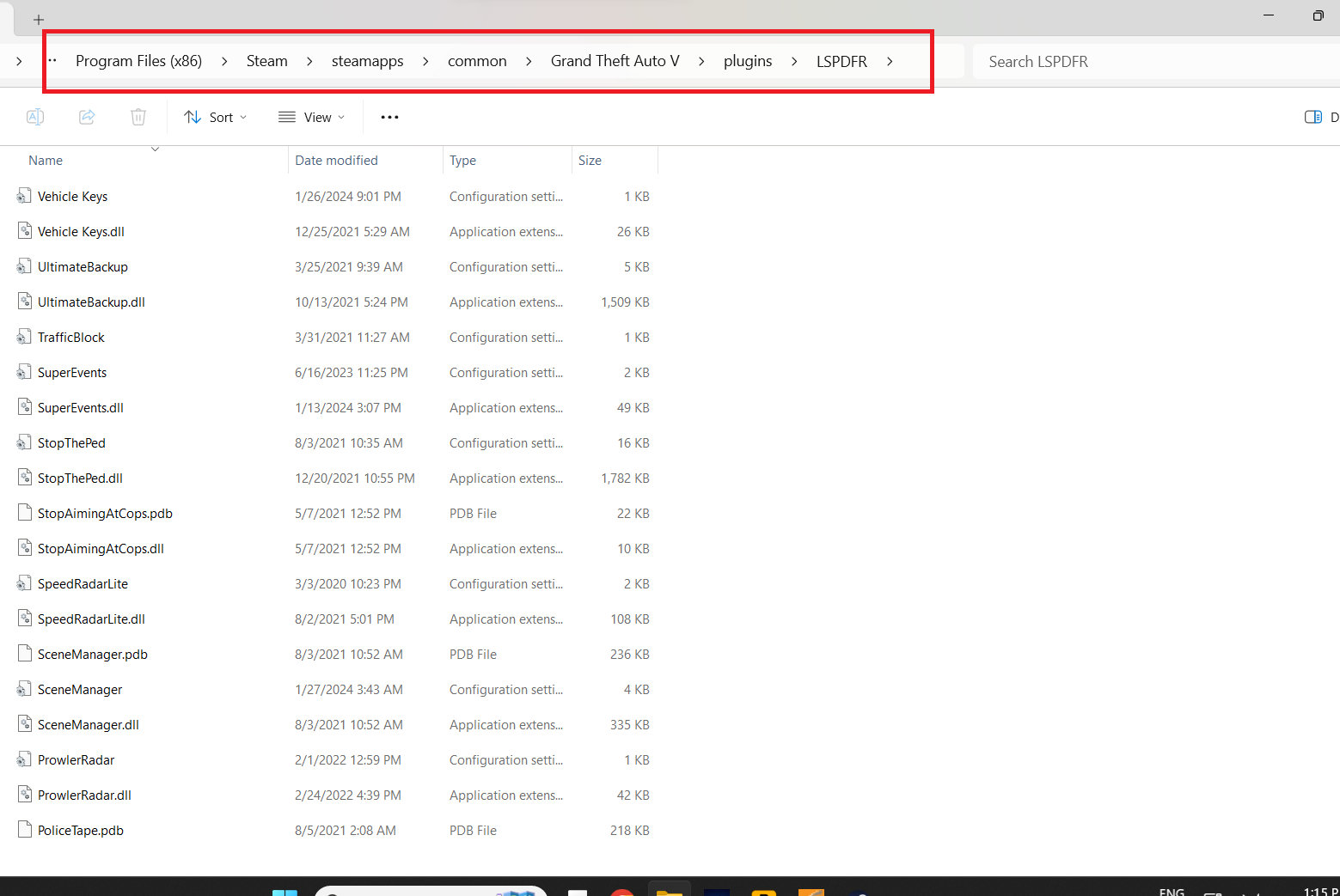Open the Sort dropdown
Image resolution: width=1340 pixels, height=896 pixels.
[216, 117]
